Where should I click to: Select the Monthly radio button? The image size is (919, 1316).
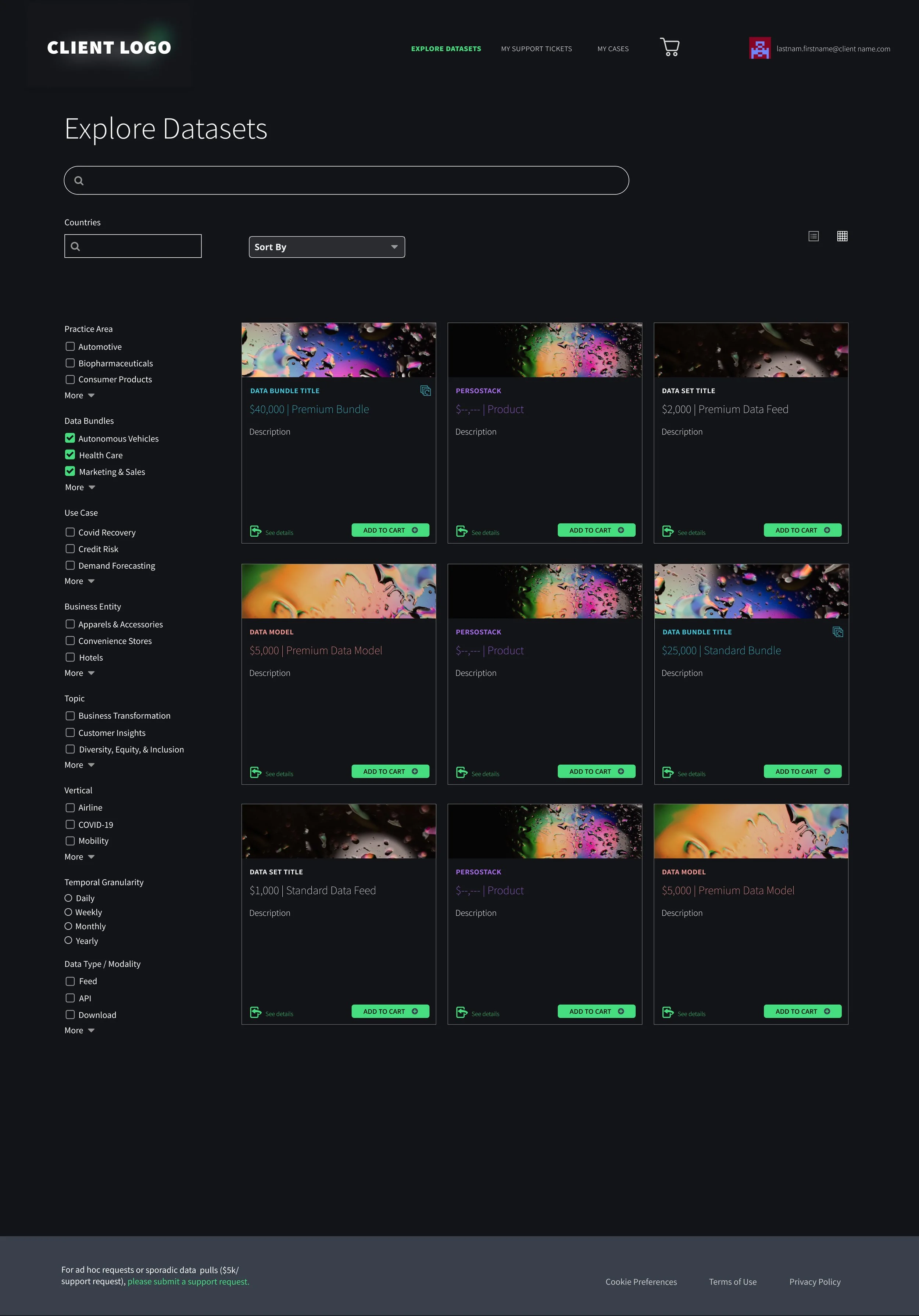coord(68,926)
